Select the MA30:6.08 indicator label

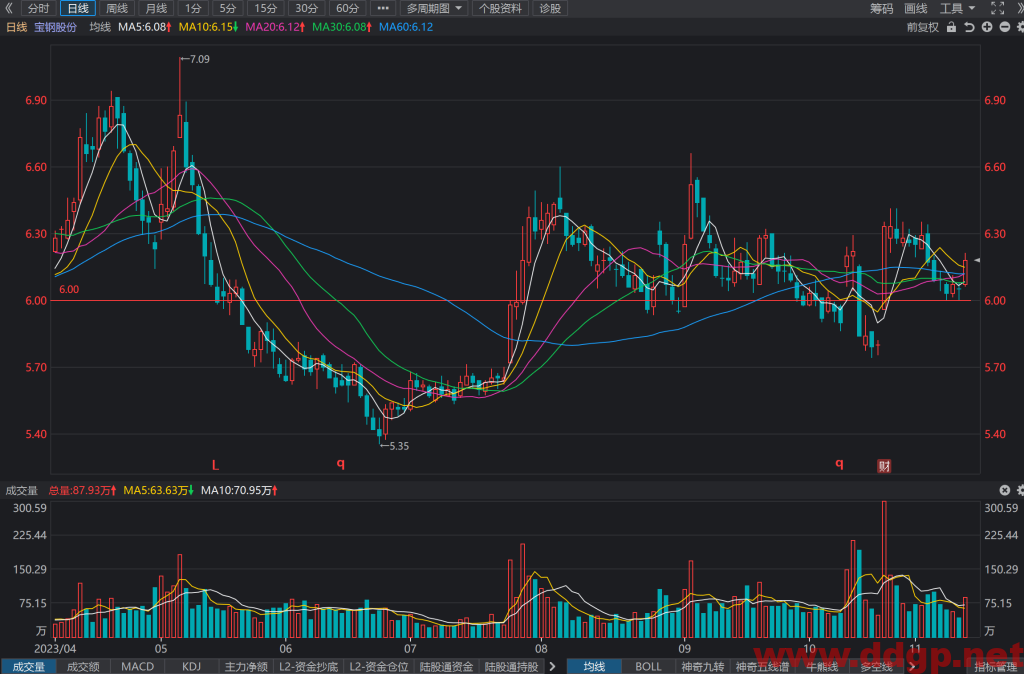342,27
